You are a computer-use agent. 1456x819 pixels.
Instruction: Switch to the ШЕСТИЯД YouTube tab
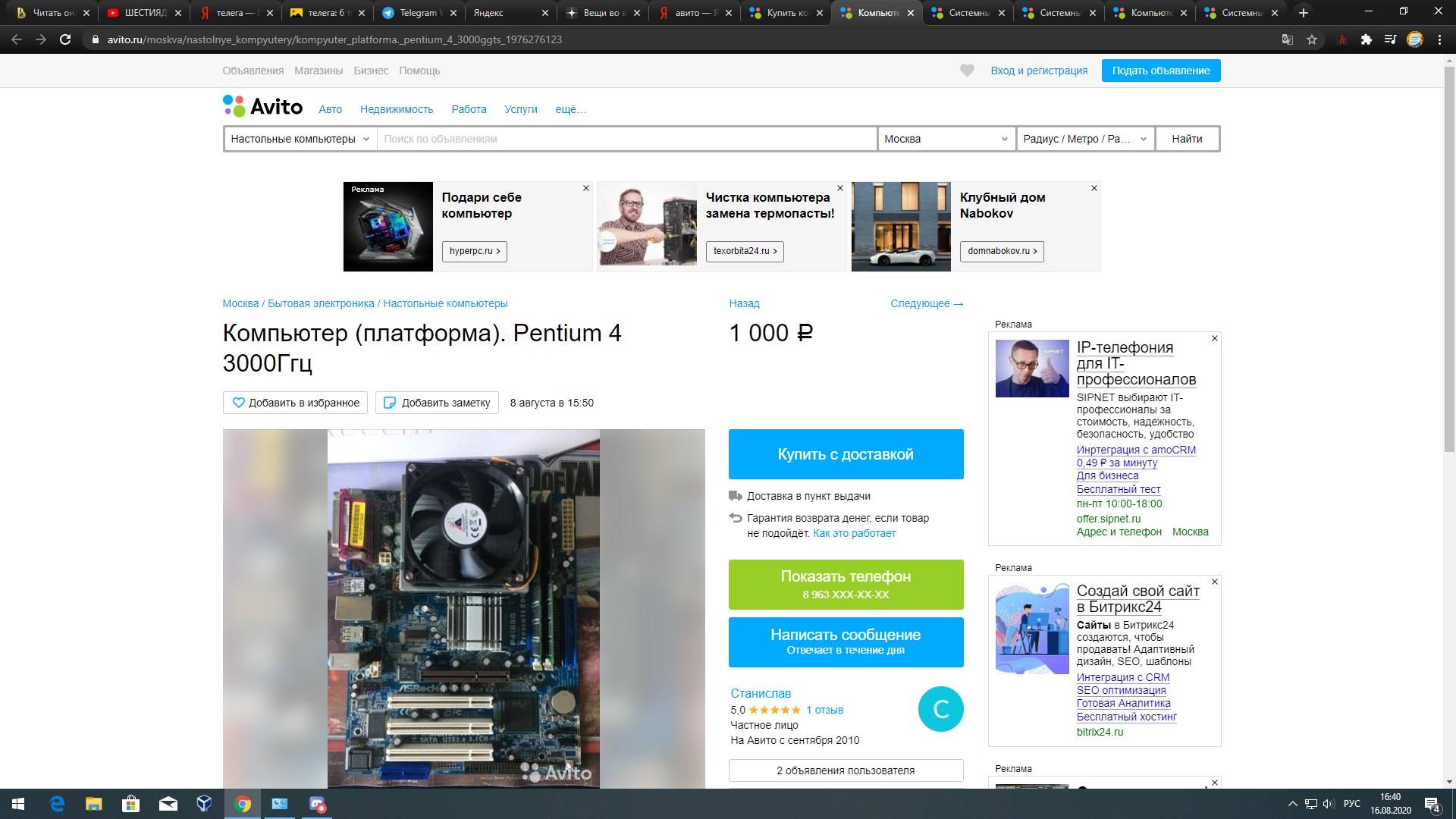tap(144, 13)
